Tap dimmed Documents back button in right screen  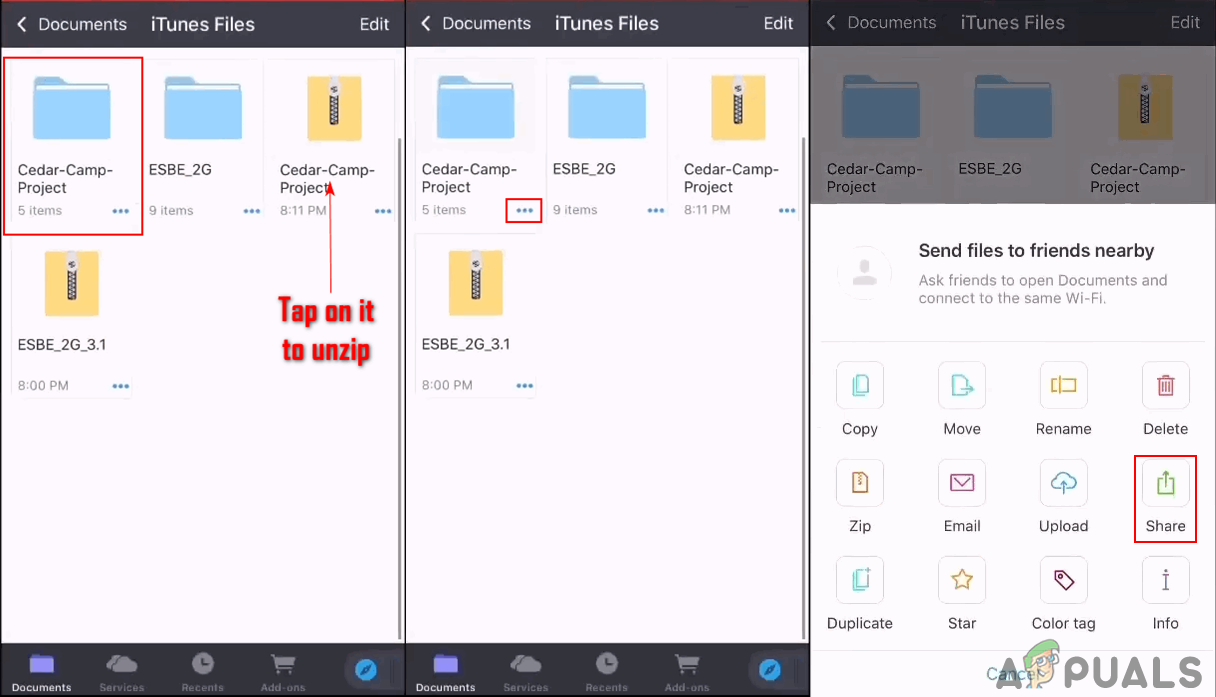[880, 22]
